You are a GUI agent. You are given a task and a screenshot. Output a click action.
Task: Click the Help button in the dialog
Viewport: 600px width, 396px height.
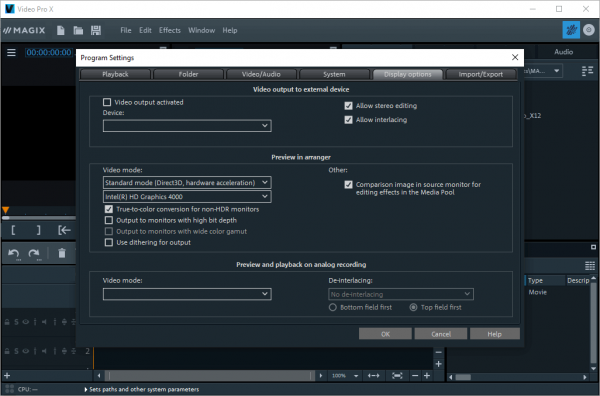pyautogui.click(x=494, y=334)
